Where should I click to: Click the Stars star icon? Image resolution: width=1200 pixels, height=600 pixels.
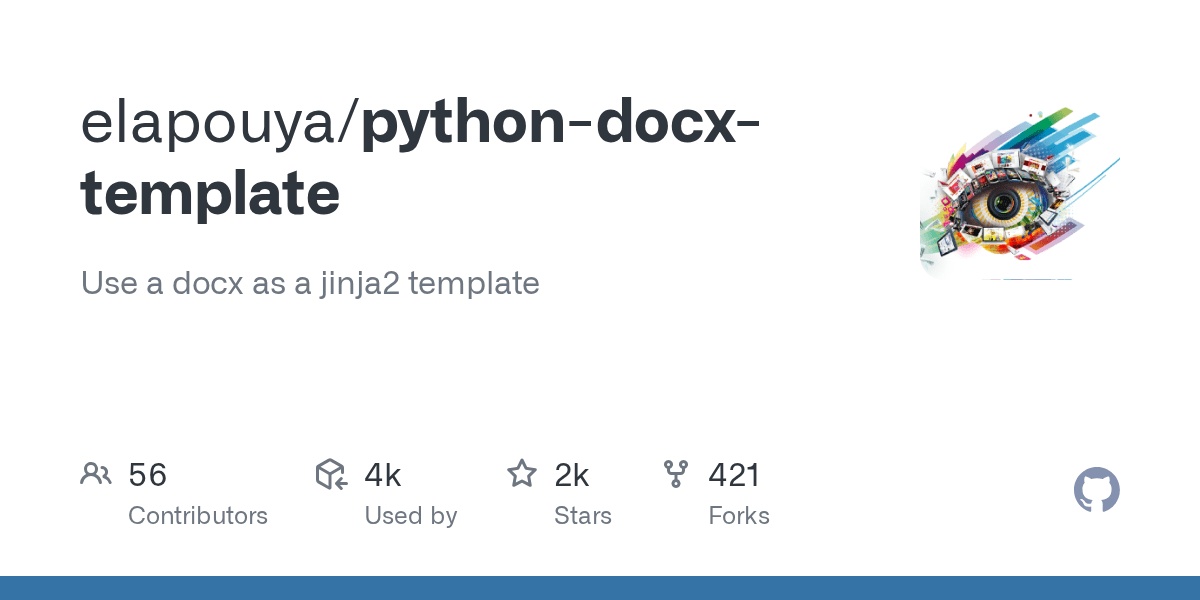(x=522, y=474)
